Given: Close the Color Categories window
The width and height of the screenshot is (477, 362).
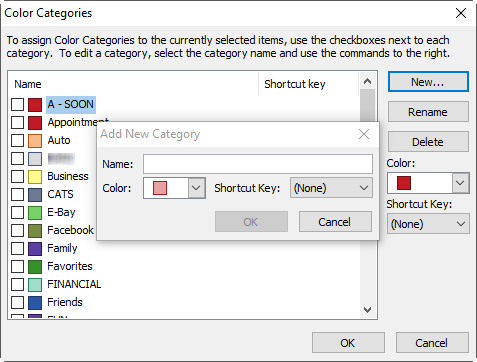Looking at the screenshot, I should [461, 13].
